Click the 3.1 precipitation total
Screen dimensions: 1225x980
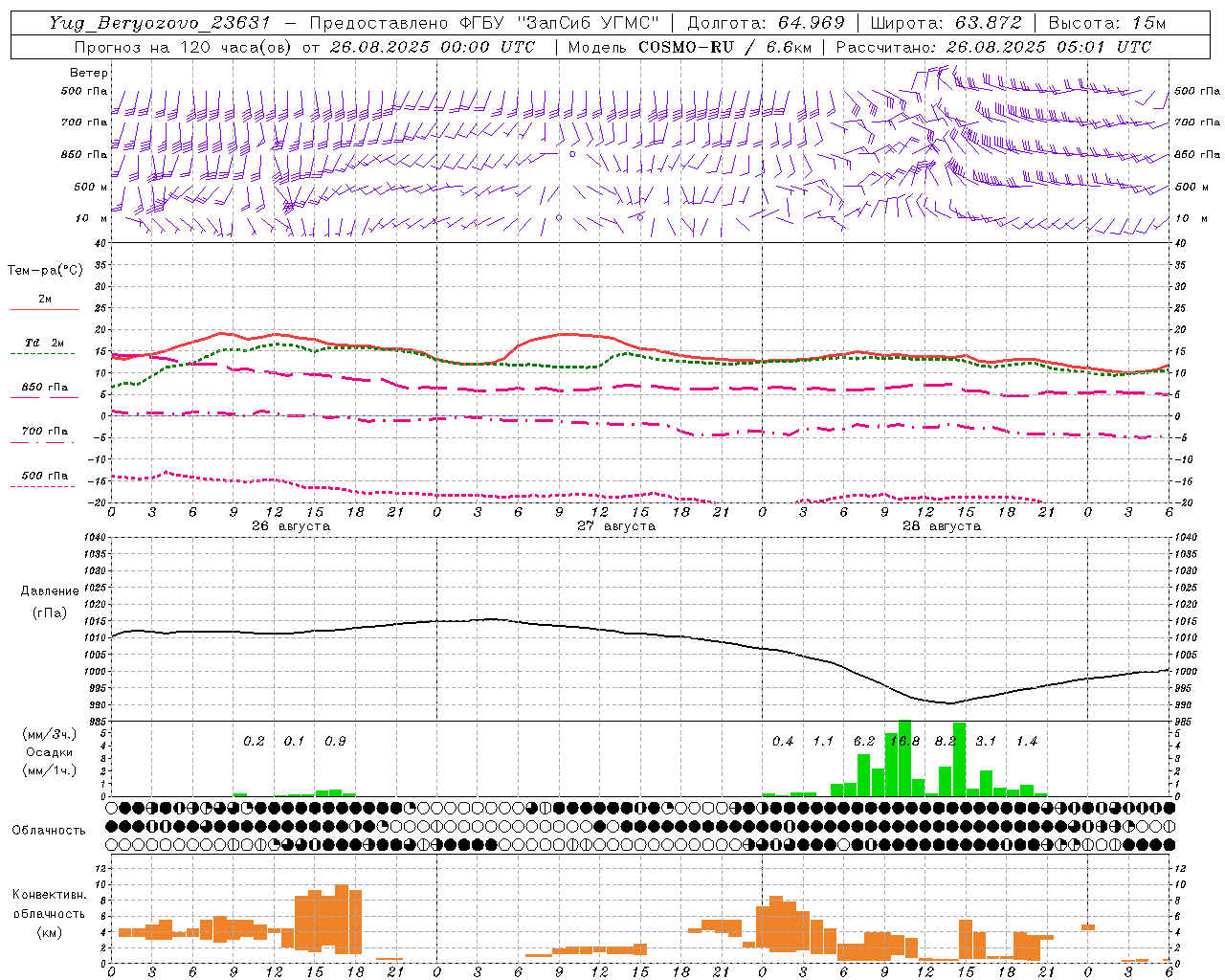point(986,742)
